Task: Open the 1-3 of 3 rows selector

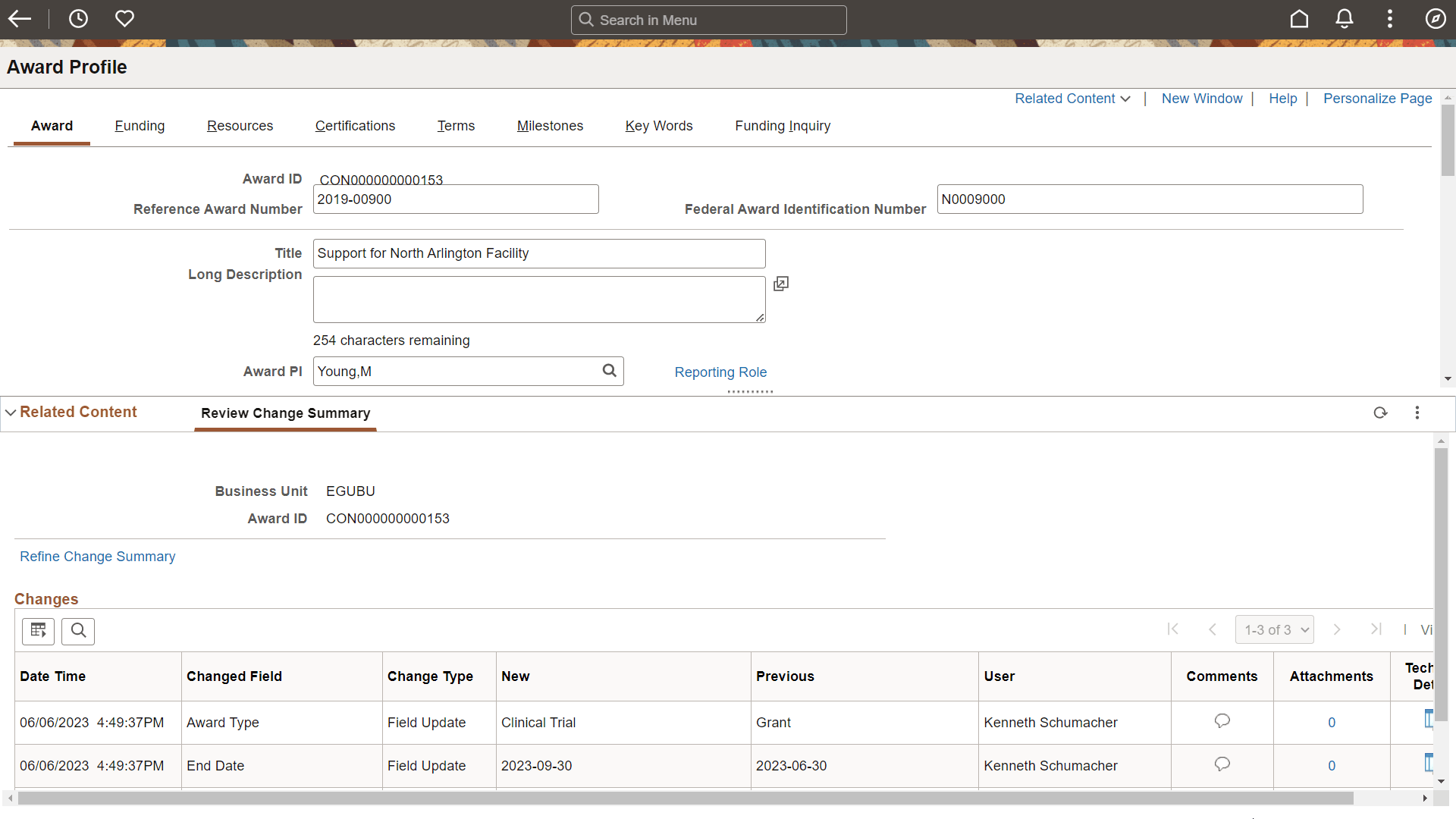Action: [1274, 629]
